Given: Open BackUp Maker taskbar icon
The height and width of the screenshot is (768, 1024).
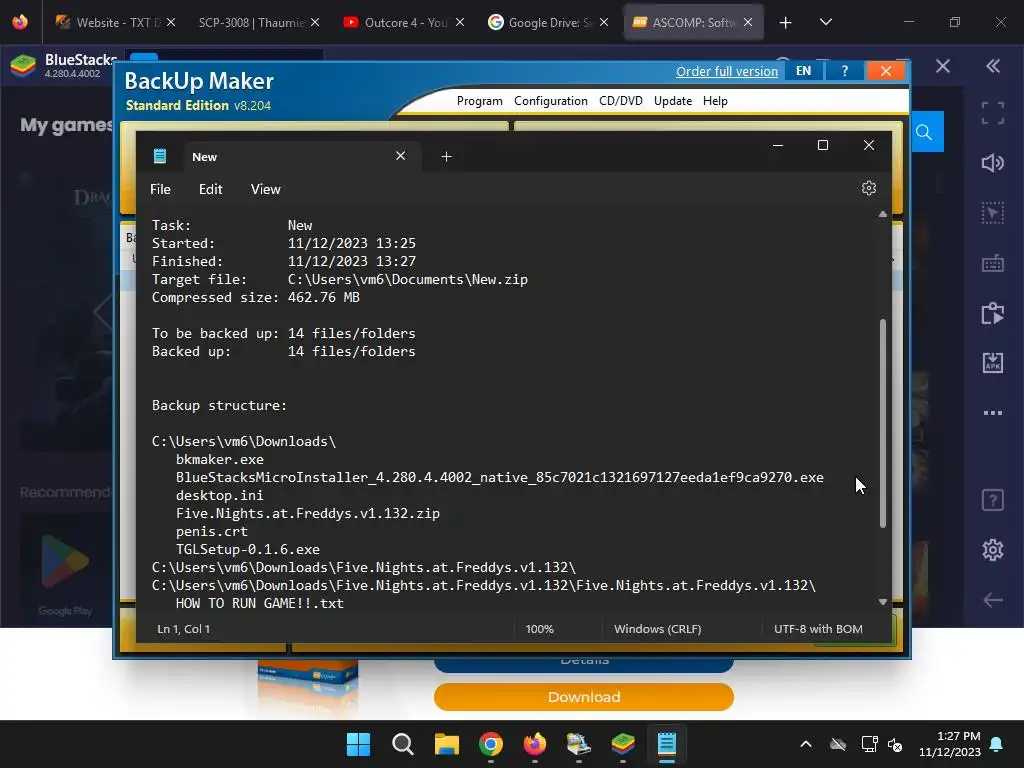Looking at the screenshot, I should [579, 744].
